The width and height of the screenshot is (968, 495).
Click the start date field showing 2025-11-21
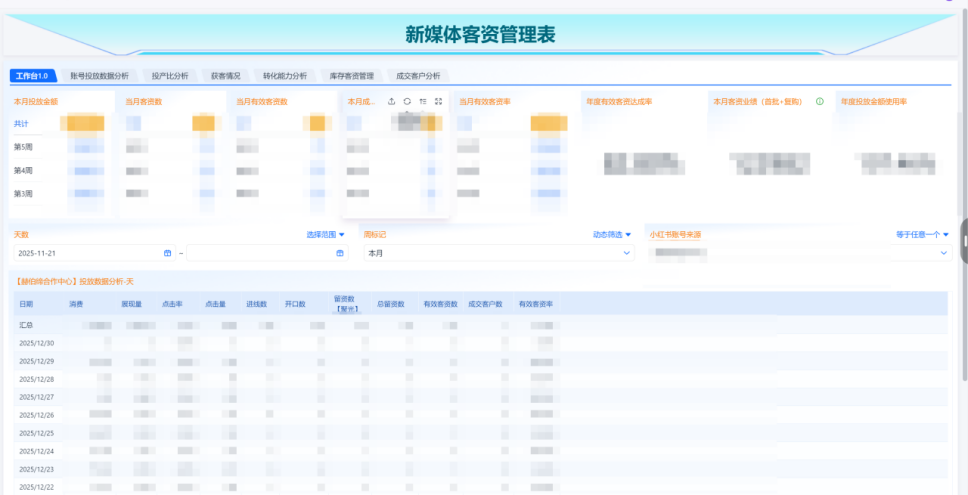(85, 253)
